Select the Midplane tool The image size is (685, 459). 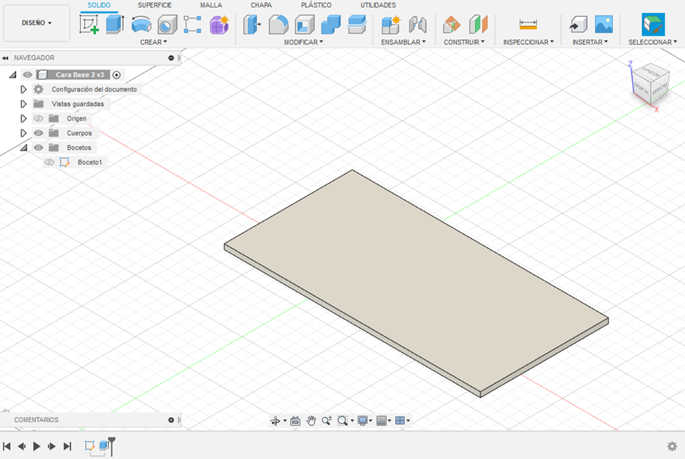(478, 24)
